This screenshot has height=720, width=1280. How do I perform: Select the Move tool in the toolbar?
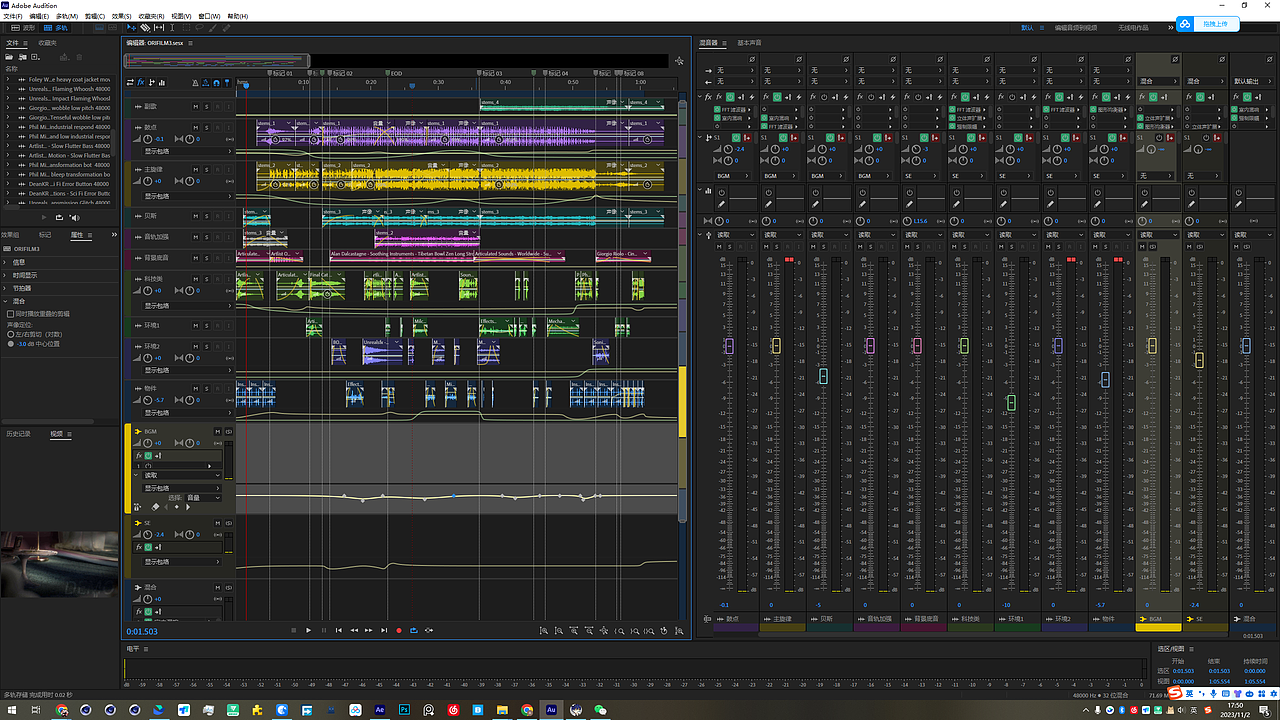(131, 28)
